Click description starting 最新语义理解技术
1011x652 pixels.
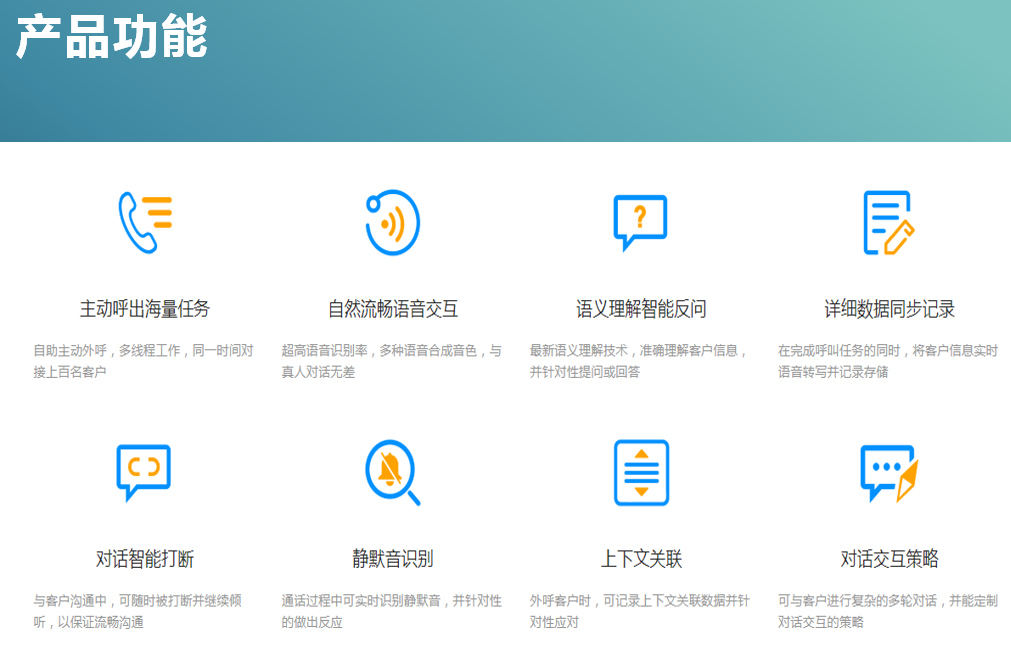point(638,361)
